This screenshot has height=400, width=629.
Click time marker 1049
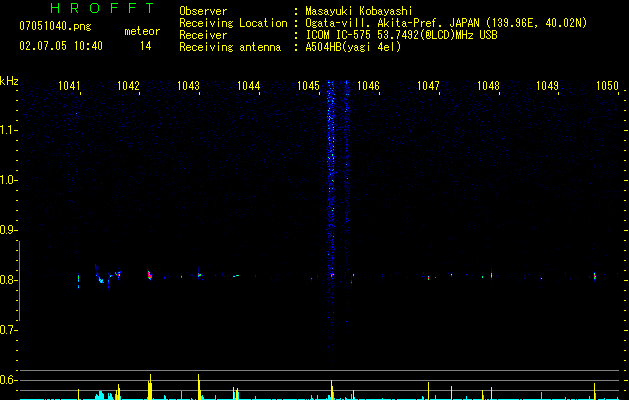548,86
